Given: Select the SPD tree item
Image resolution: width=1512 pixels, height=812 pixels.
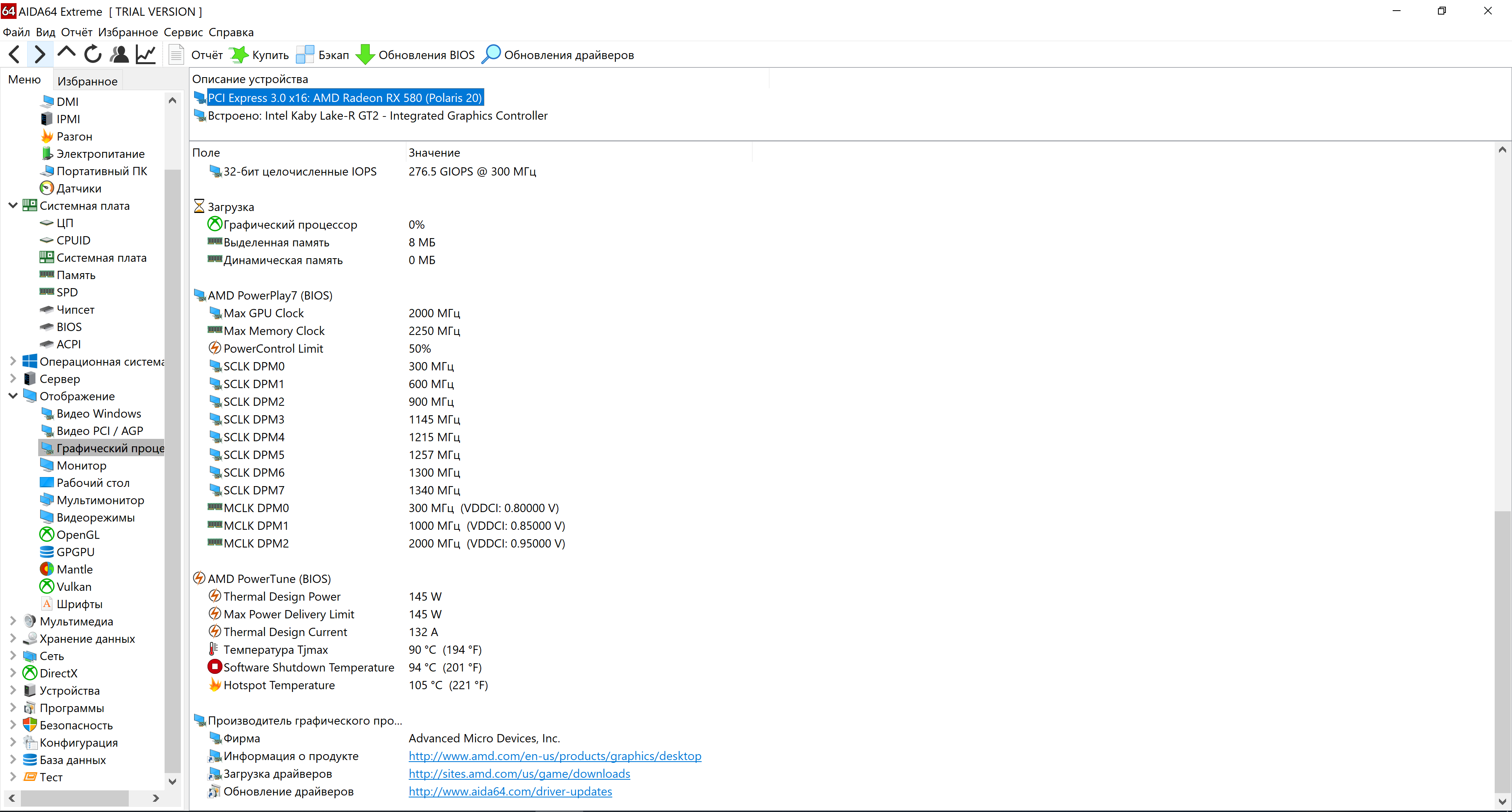Looking at the screenshot, I should [59, 292].
